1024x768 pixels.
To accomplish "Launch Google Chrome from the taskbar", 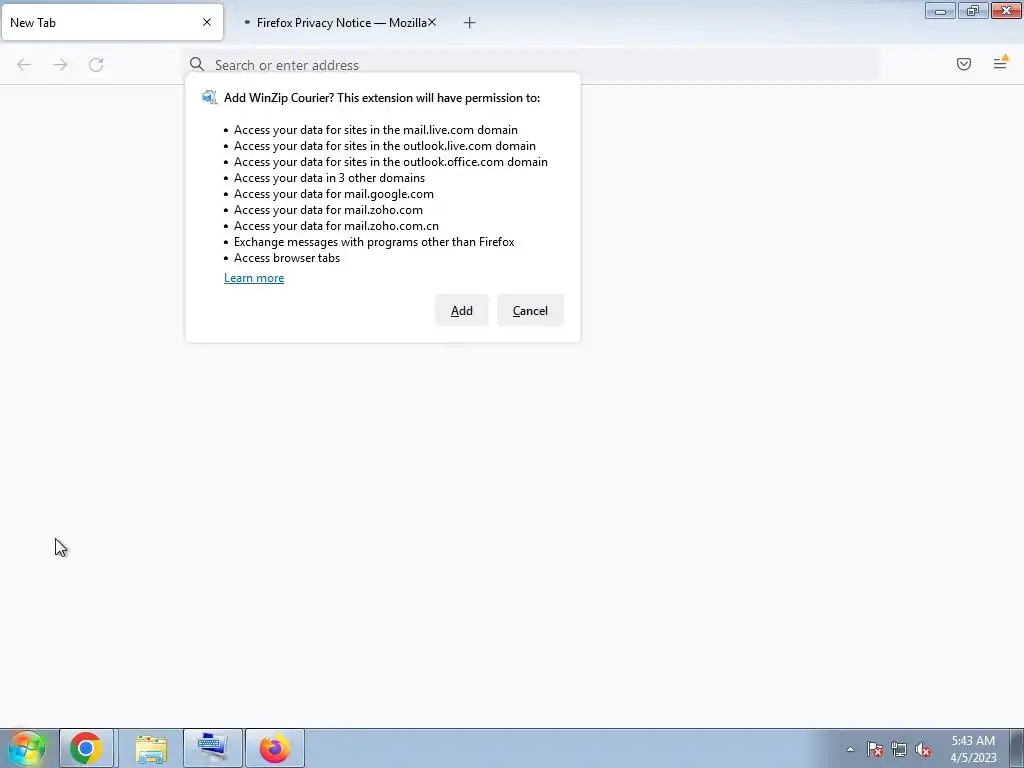I will tap(86, 748).
